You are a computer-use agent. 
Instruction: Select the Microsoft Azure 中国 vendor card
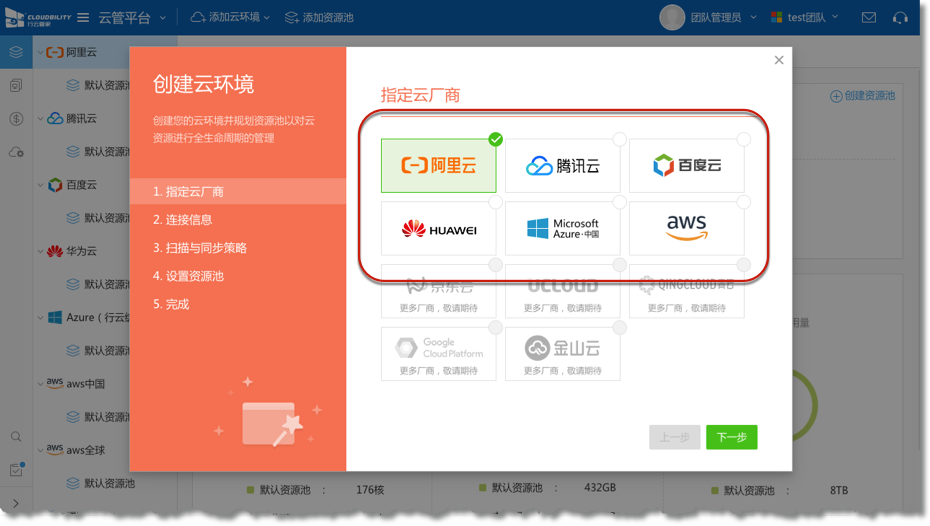(x=562, y=228)
